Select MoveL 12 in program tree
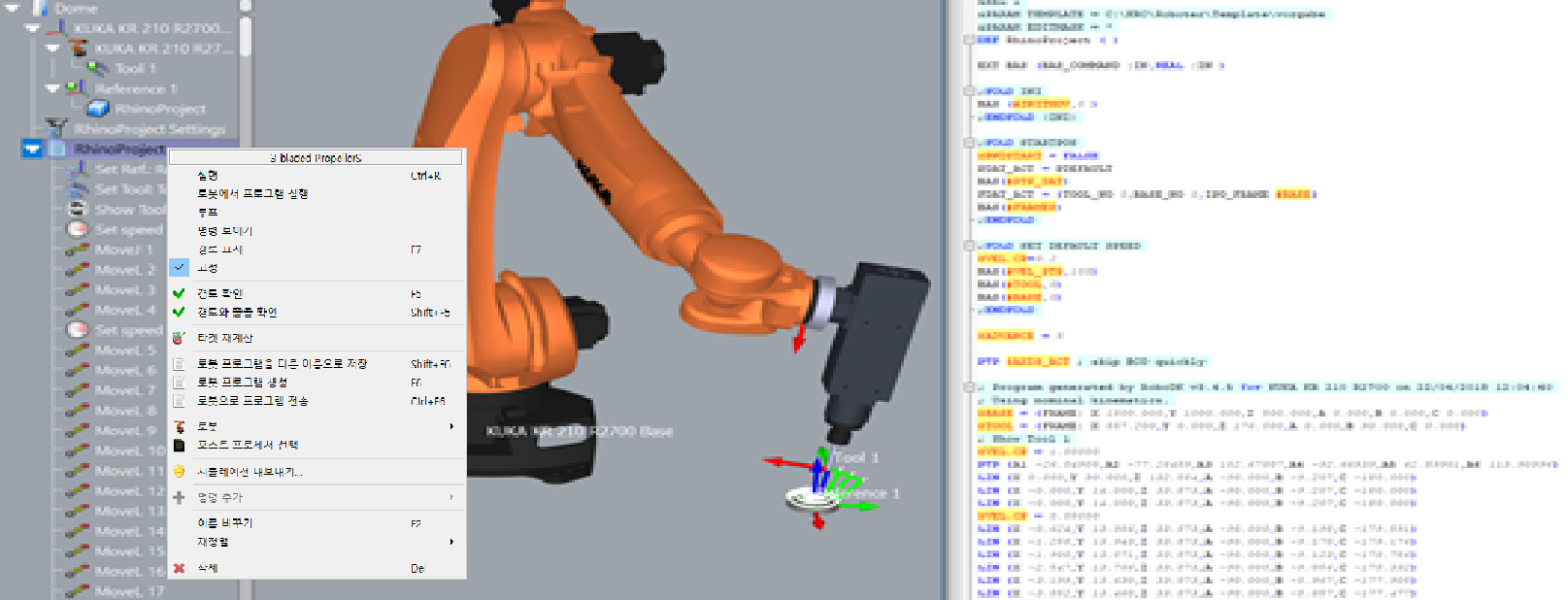Viewport: 1568px width, 600px height. coord(130,490)
